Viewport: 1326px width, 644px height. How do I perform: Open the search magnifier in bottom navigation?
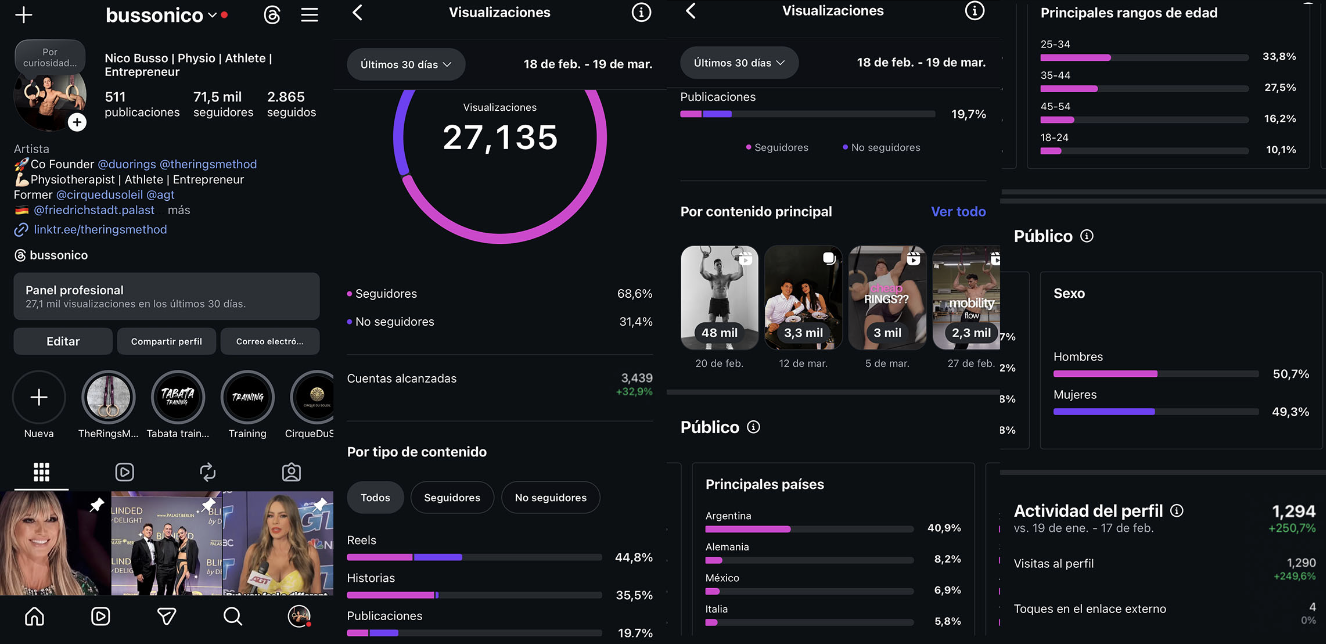pyautogui.click(x=233, y=616)
